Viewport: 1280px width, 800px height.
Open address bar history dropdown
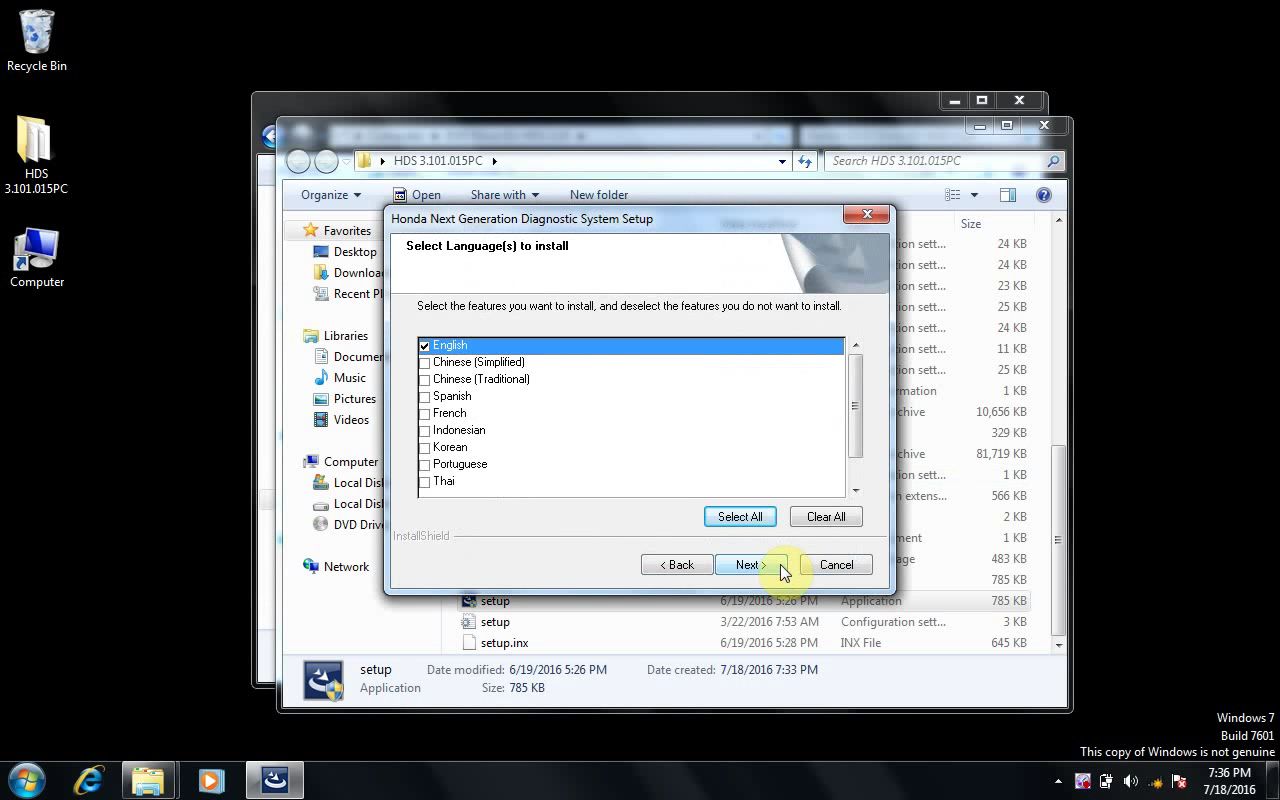pyautogui.click(x=782, y=161)
